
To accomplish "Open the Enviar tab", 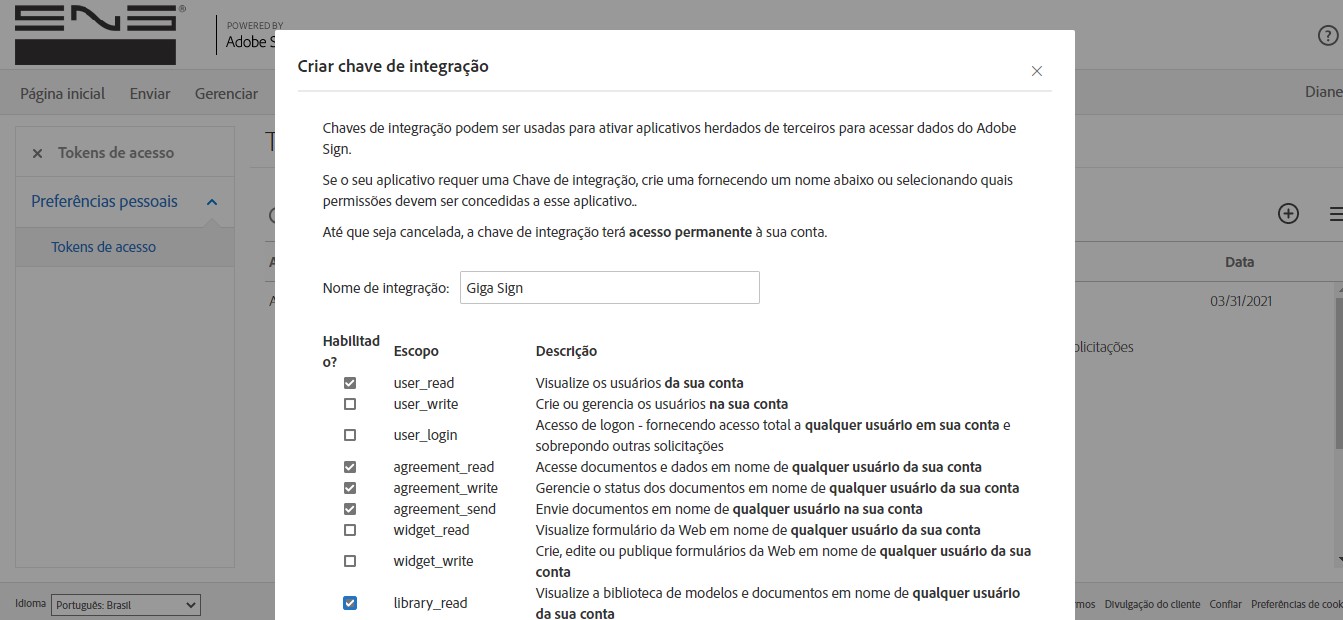I will click(150, 94).
